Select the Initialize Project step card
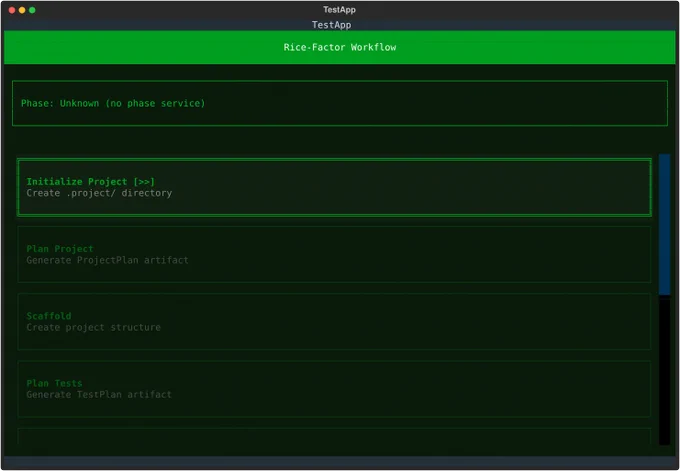 click(x=334, y=187)
